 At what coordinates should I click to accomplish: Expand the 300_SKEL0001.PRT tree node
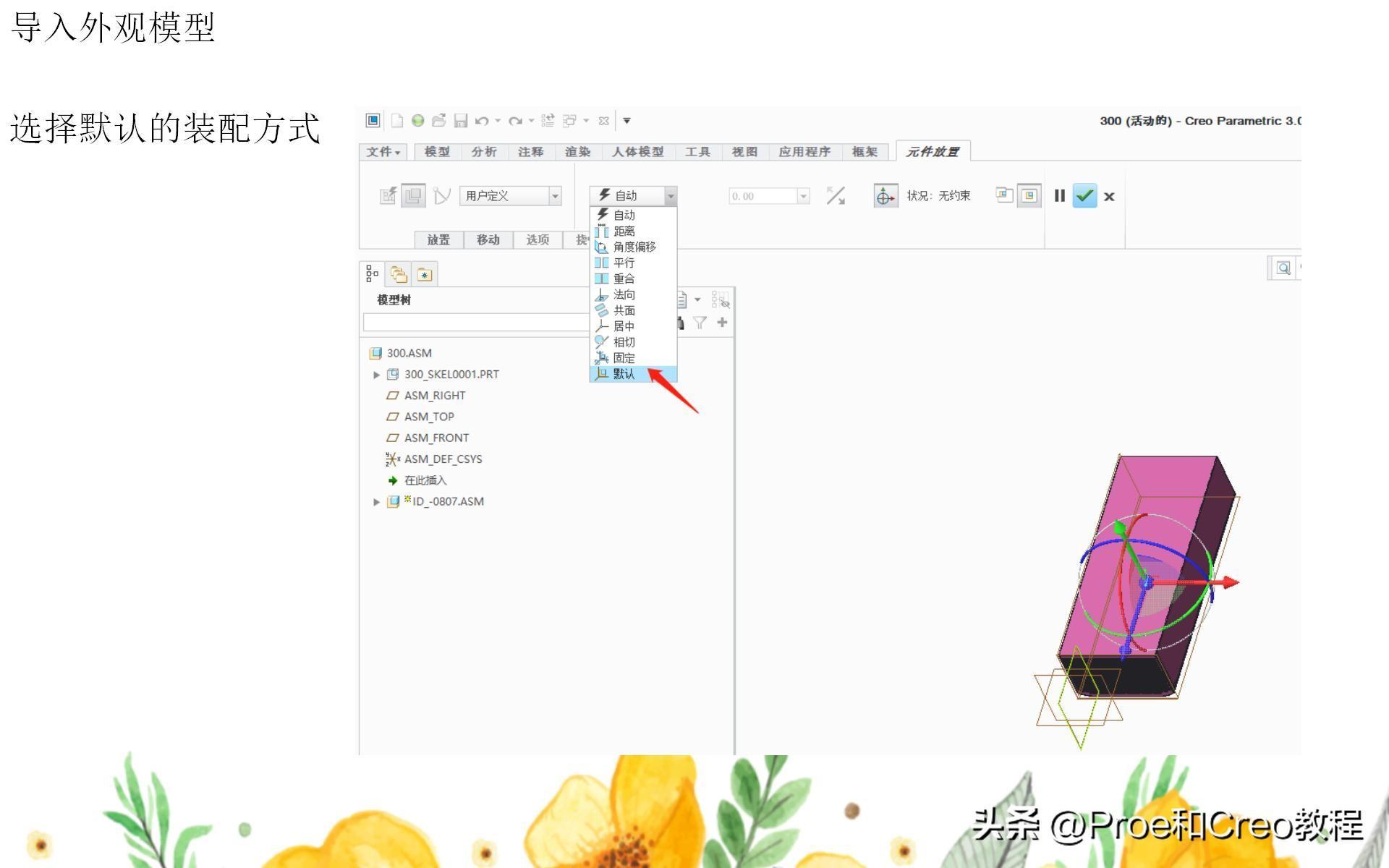coord(377,374)
